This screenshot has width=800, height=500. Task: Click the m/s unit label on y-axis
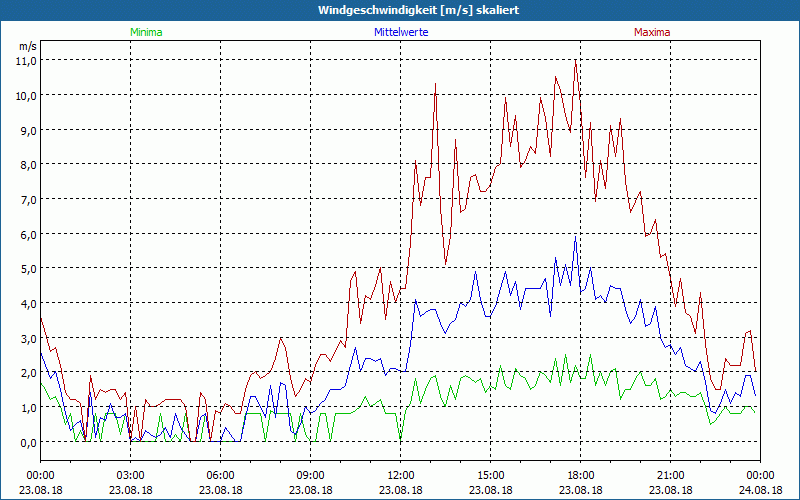(27, 46)
